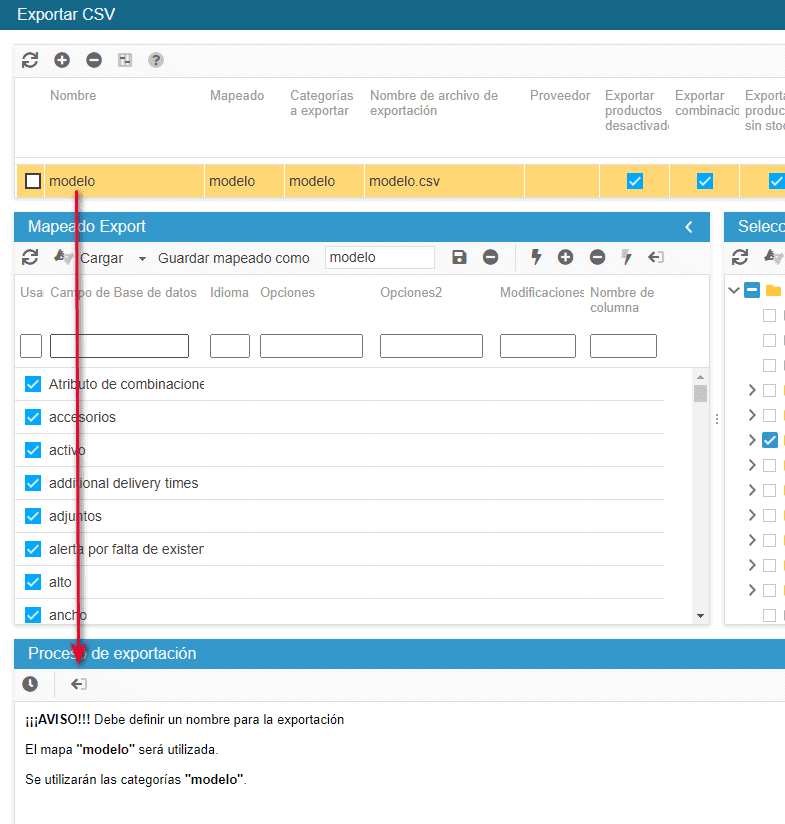Uncheck the accesorios field checkbox
The image size is (785, 824).
(33, 417)
